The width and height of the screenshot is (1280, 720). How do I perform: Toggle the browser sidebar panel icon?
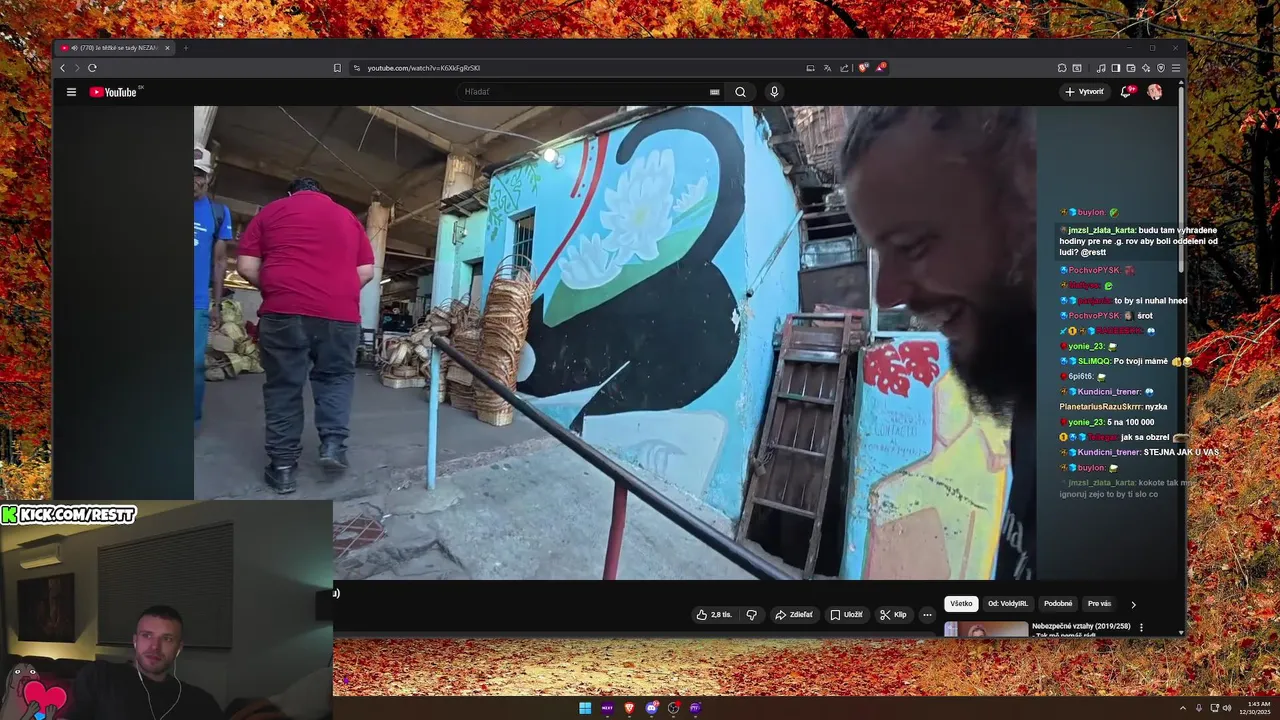pos(1116,68)
